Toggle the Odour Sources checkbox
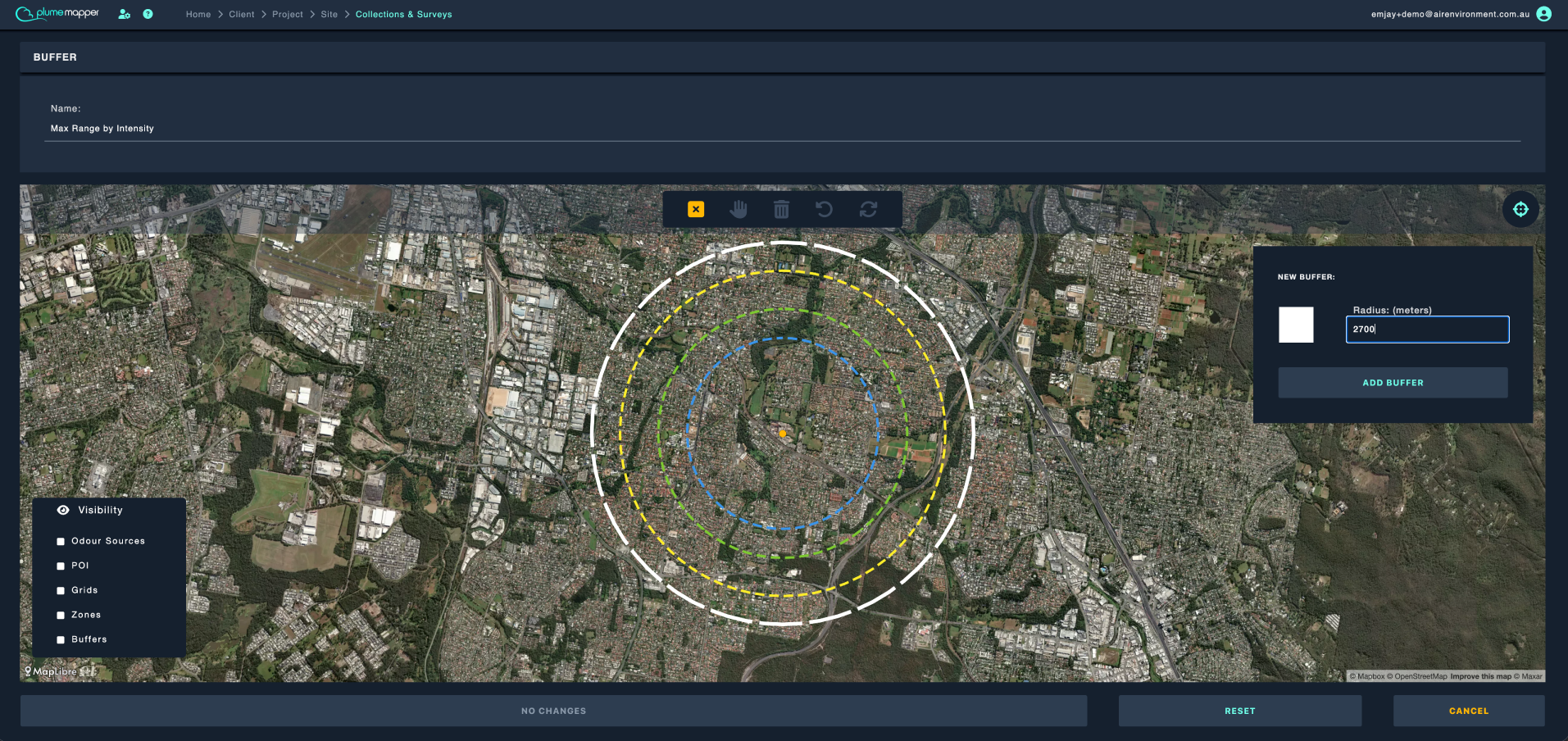 click(61, 542)
